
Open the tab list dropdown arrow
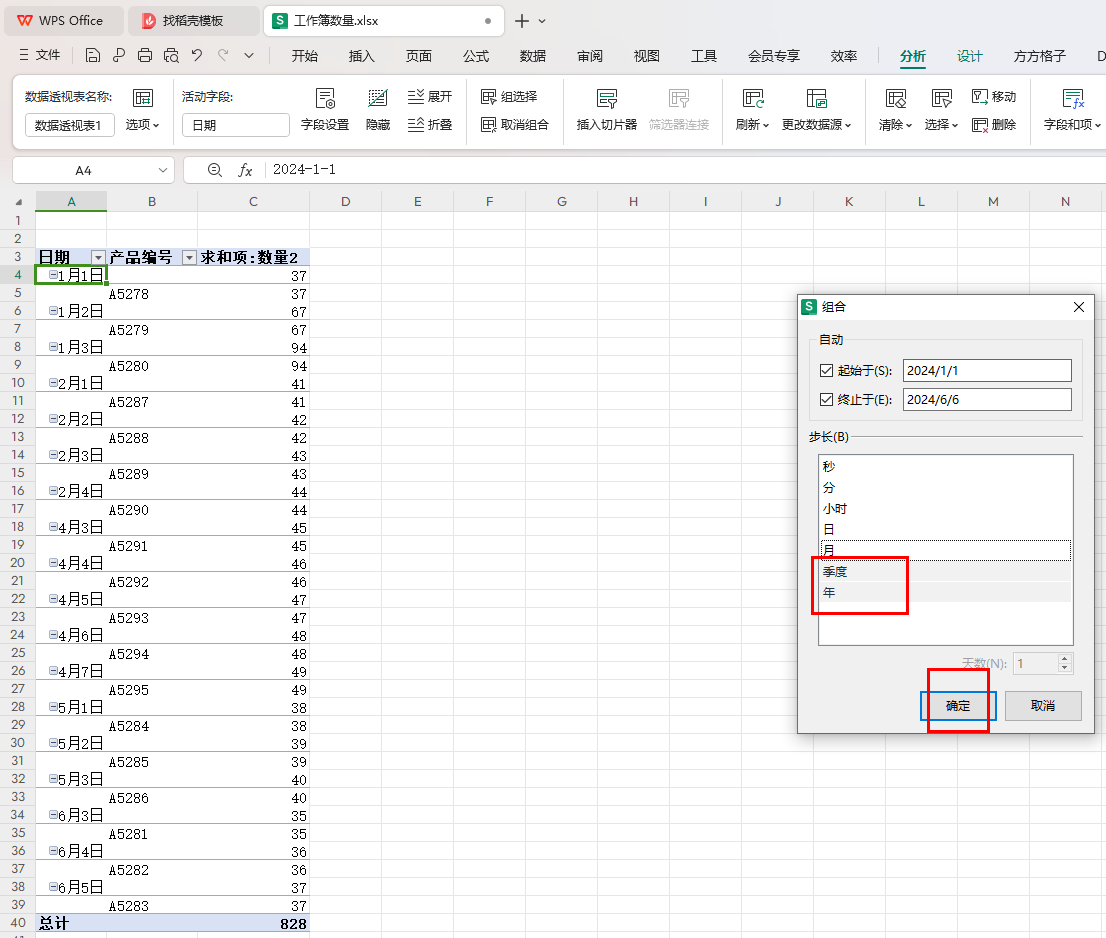[x=542, y=21]
